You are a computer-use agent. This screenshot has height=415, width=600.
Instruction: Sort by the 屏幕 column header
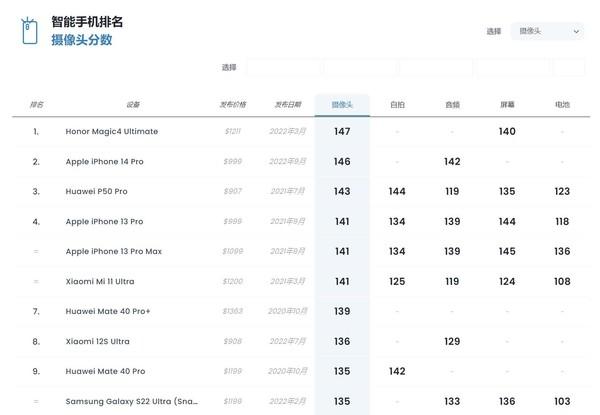point(507,104)
